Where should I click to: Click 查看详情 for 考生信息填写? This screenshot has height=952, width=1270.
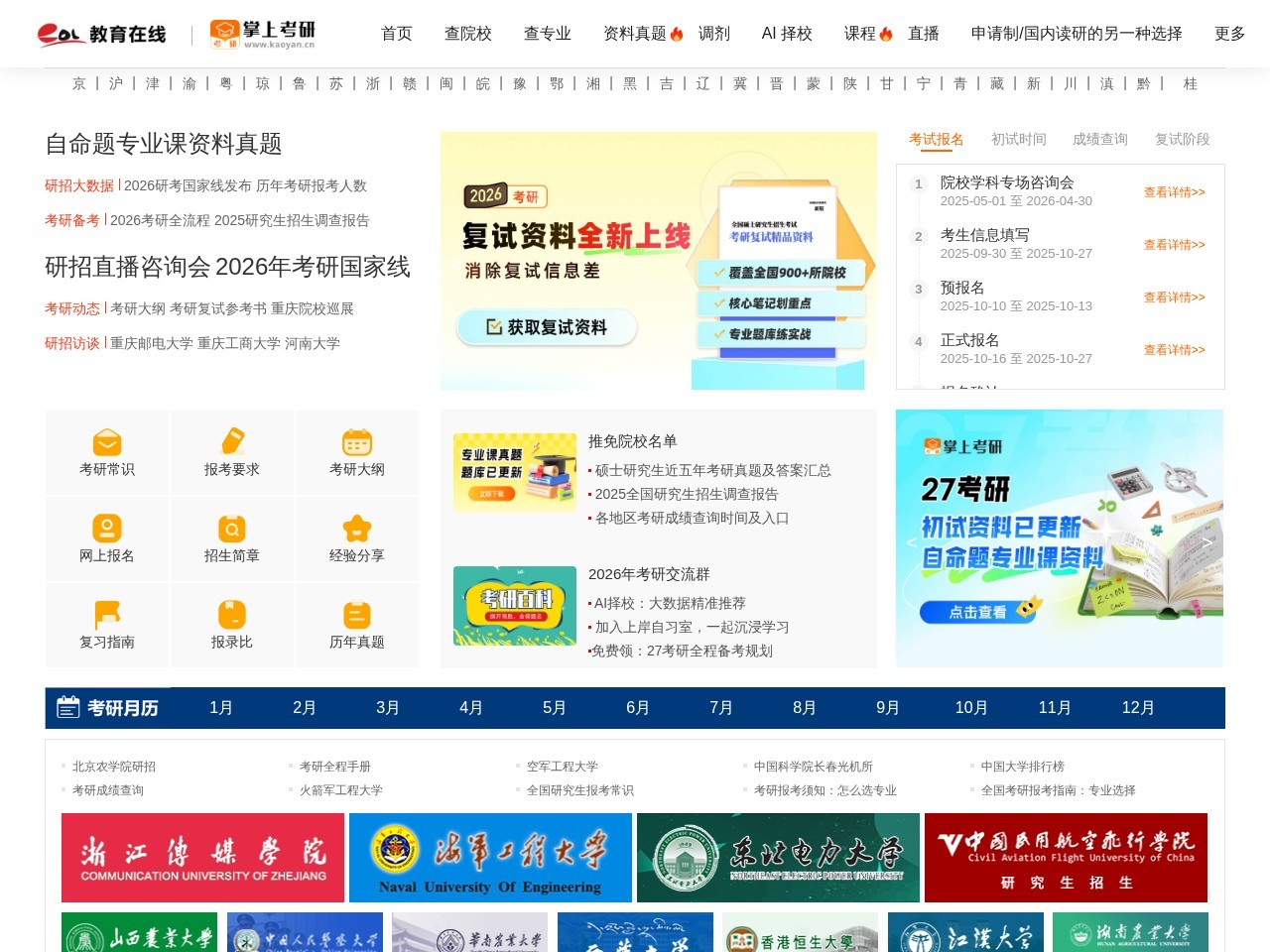pyautogui.click(x=1175, y=245)
